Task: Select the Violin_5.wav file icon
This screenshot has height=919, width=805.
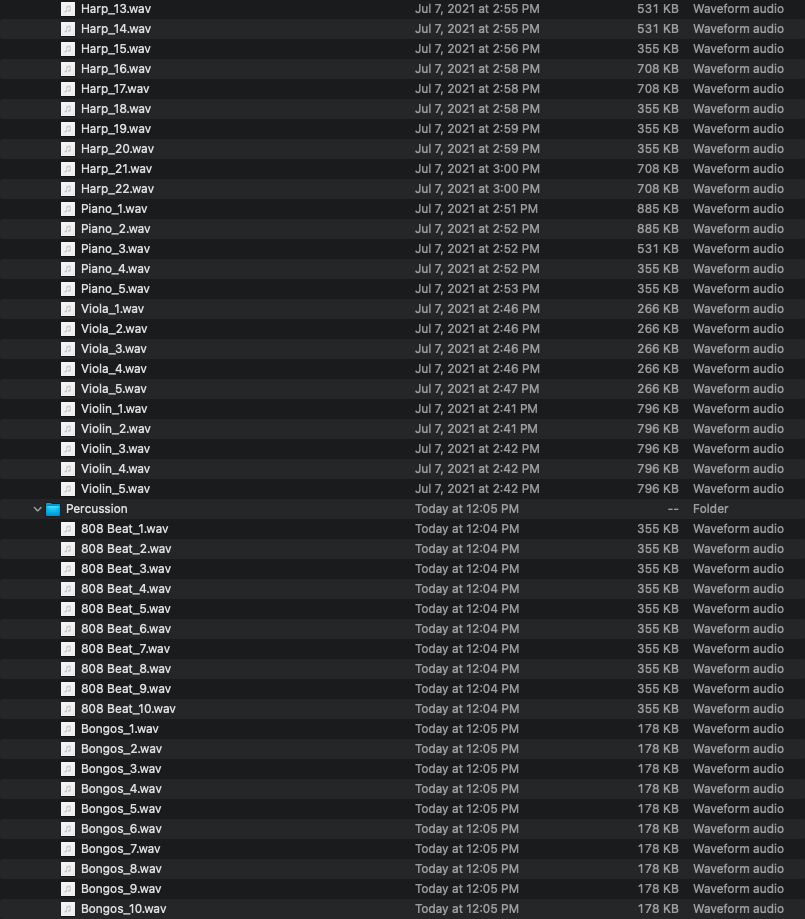Action: 68,489
